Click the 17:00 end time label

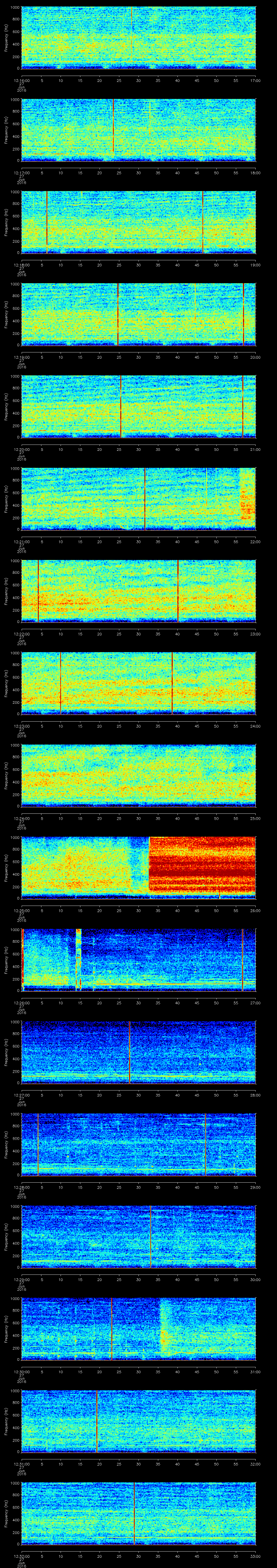point(256,80)
